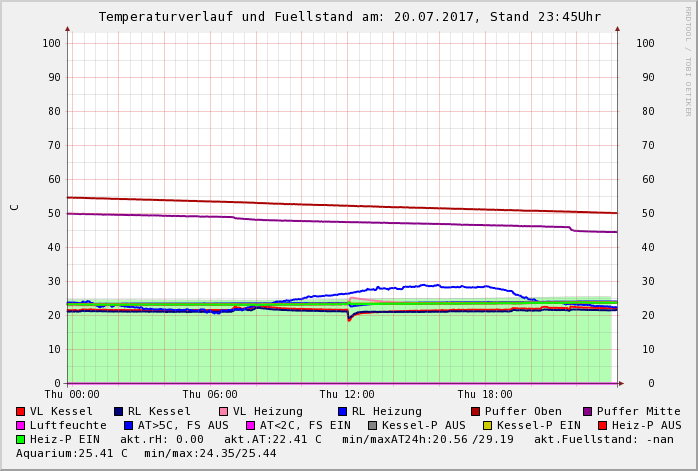Viewport: 698px width, 471px height.
Task: Click the RRDTOOL / TOBI OETIKER watermark
Action: (x=688, y=60)
